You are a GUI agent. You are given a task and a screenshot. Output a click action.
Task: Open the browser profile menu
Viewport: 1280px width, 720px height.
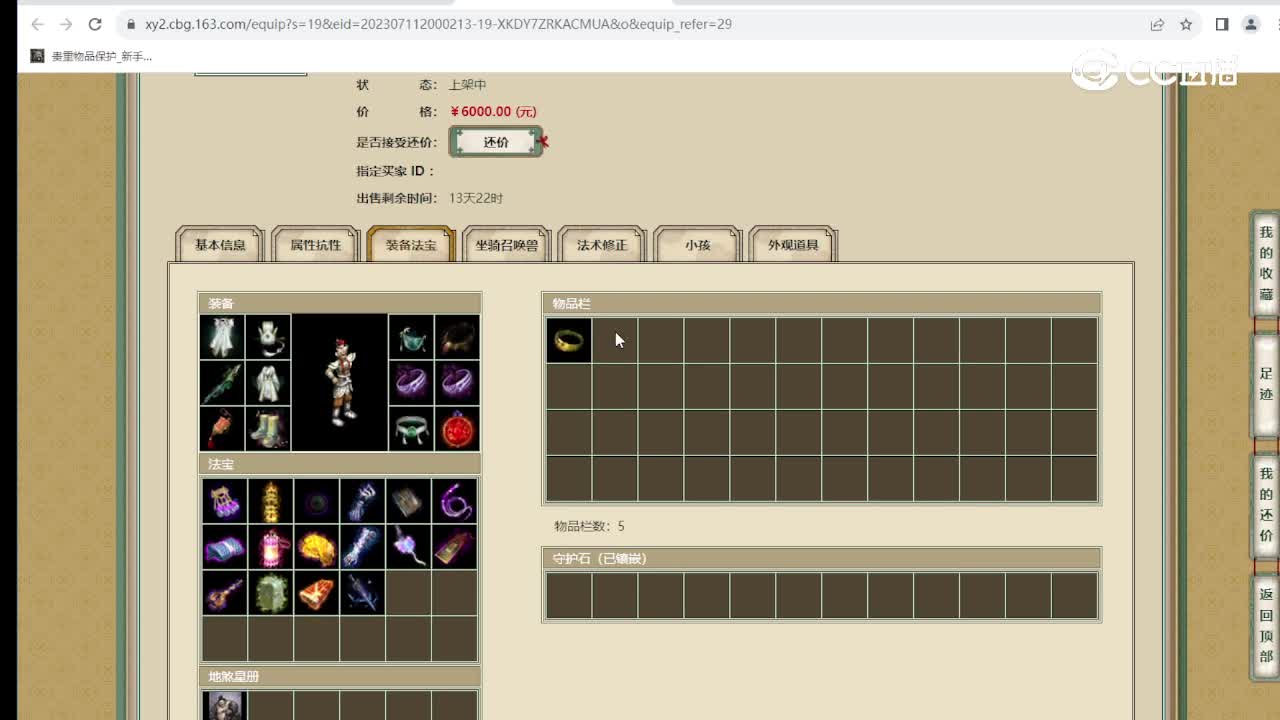coord(1251,24)
